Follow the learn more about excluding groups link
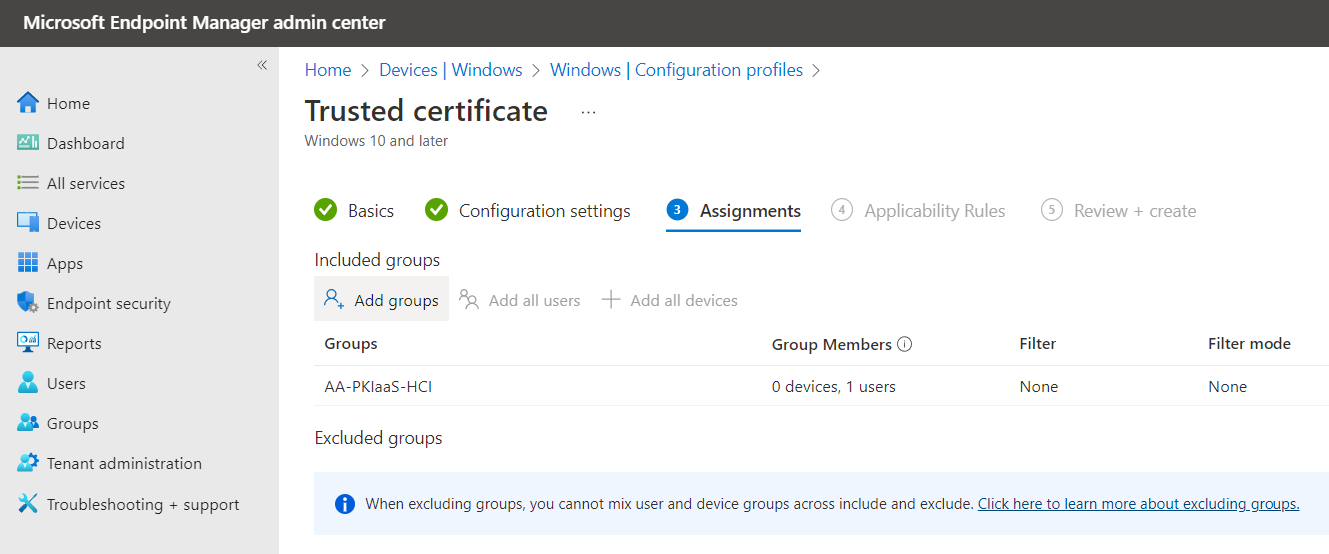This screenshot has width=1329, height=554. coord(1138,504)
